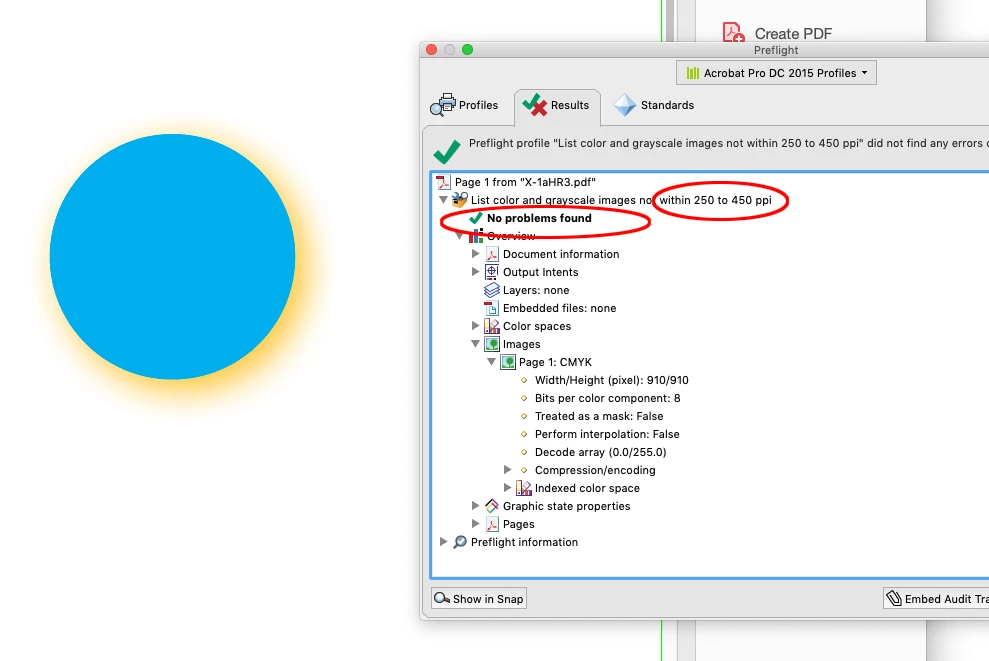Click the diamond bullet beside Compression/encoding
Image resolution: width=989 pixels, height=661 pixels.
click(524, 470)
